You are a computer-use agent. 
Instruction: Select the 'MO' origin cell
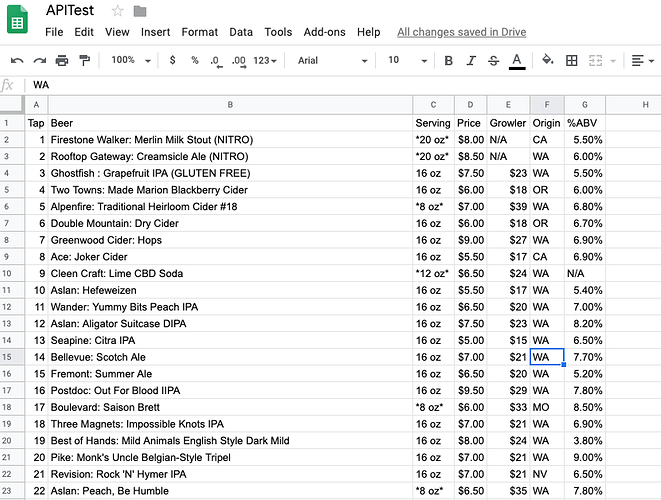(547, 407)
